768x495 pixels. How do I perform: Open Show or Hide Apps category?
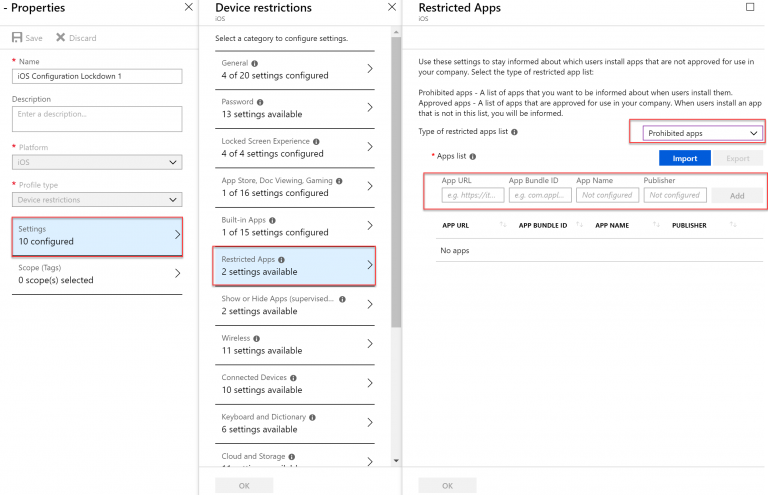295,306
